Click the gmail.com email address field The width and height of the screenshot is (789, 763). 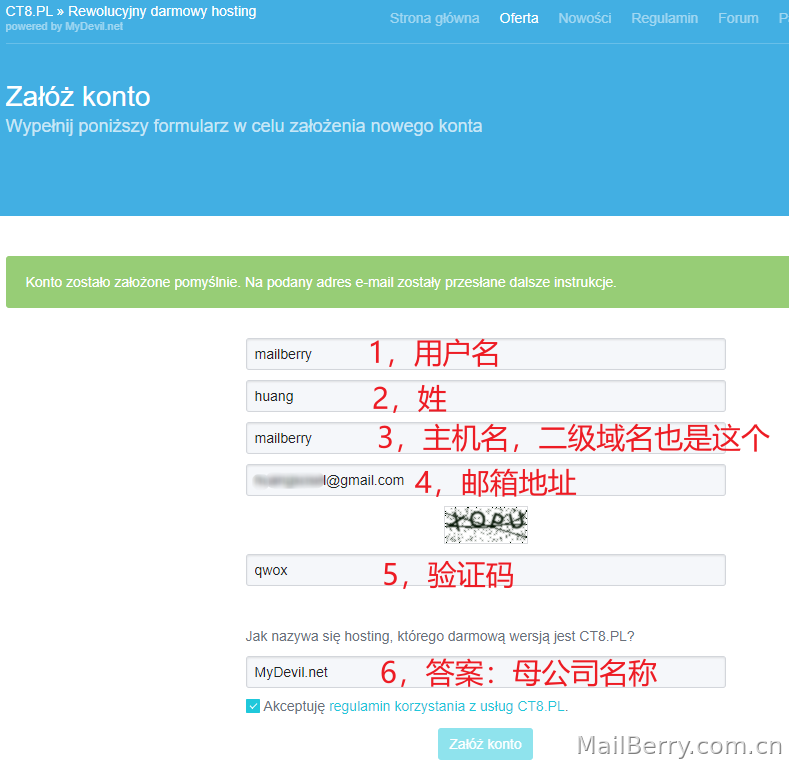[x=486, y=480]
